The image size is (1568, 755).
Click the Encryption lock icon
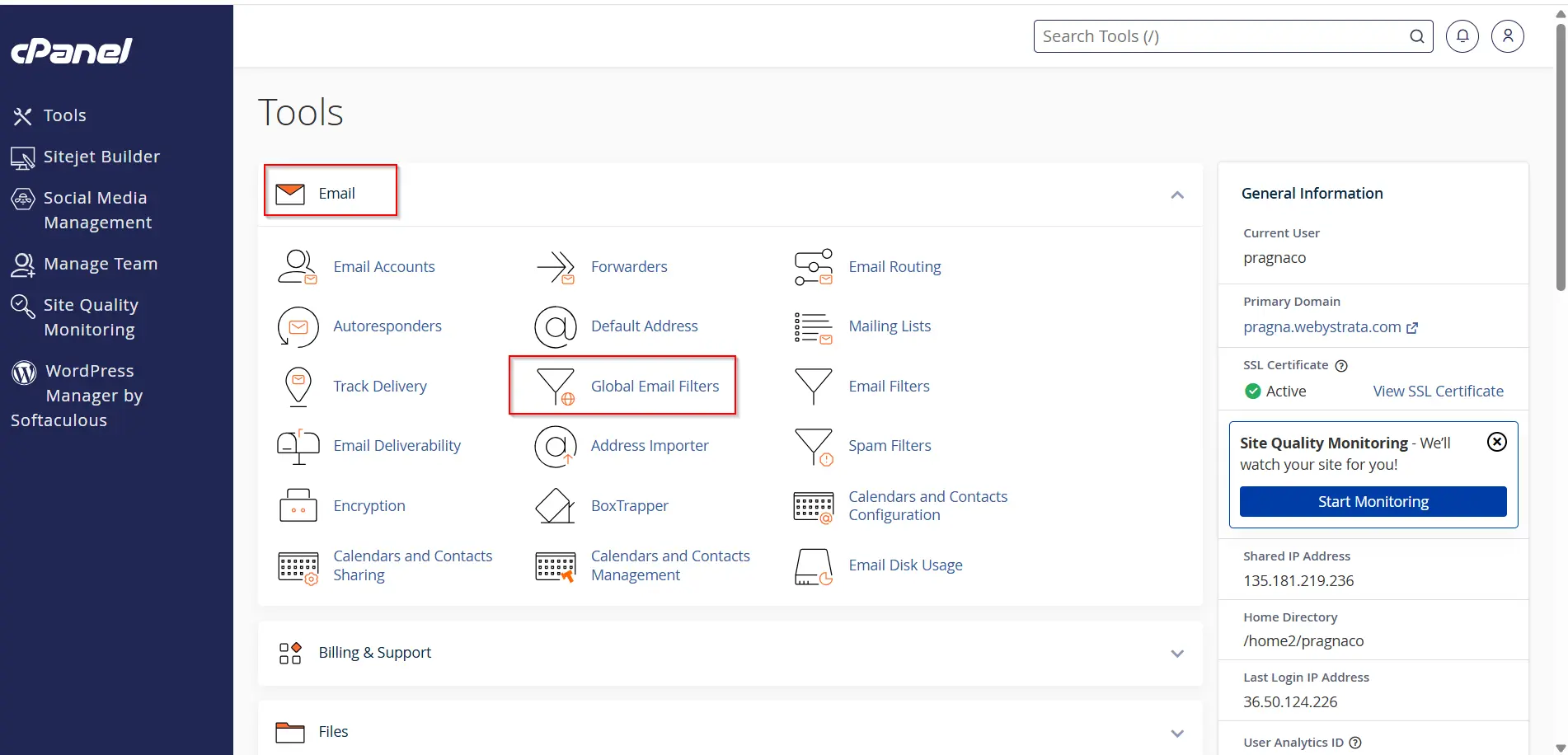(298, 505)
